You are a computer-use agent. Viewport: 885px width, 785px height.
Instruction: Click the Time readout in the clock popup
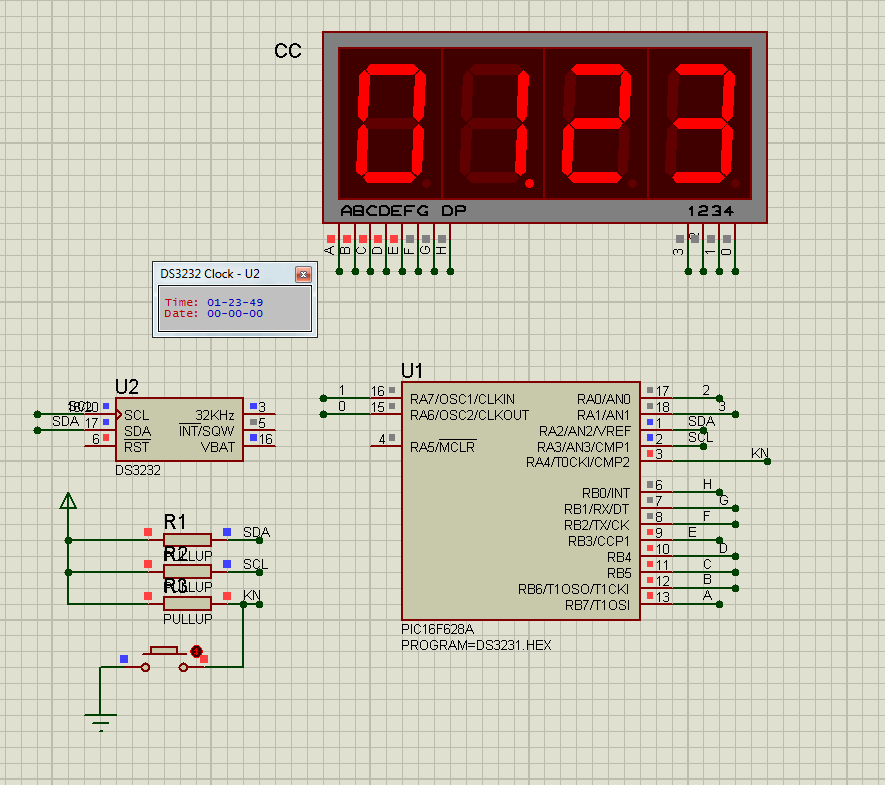pos(214,302)
